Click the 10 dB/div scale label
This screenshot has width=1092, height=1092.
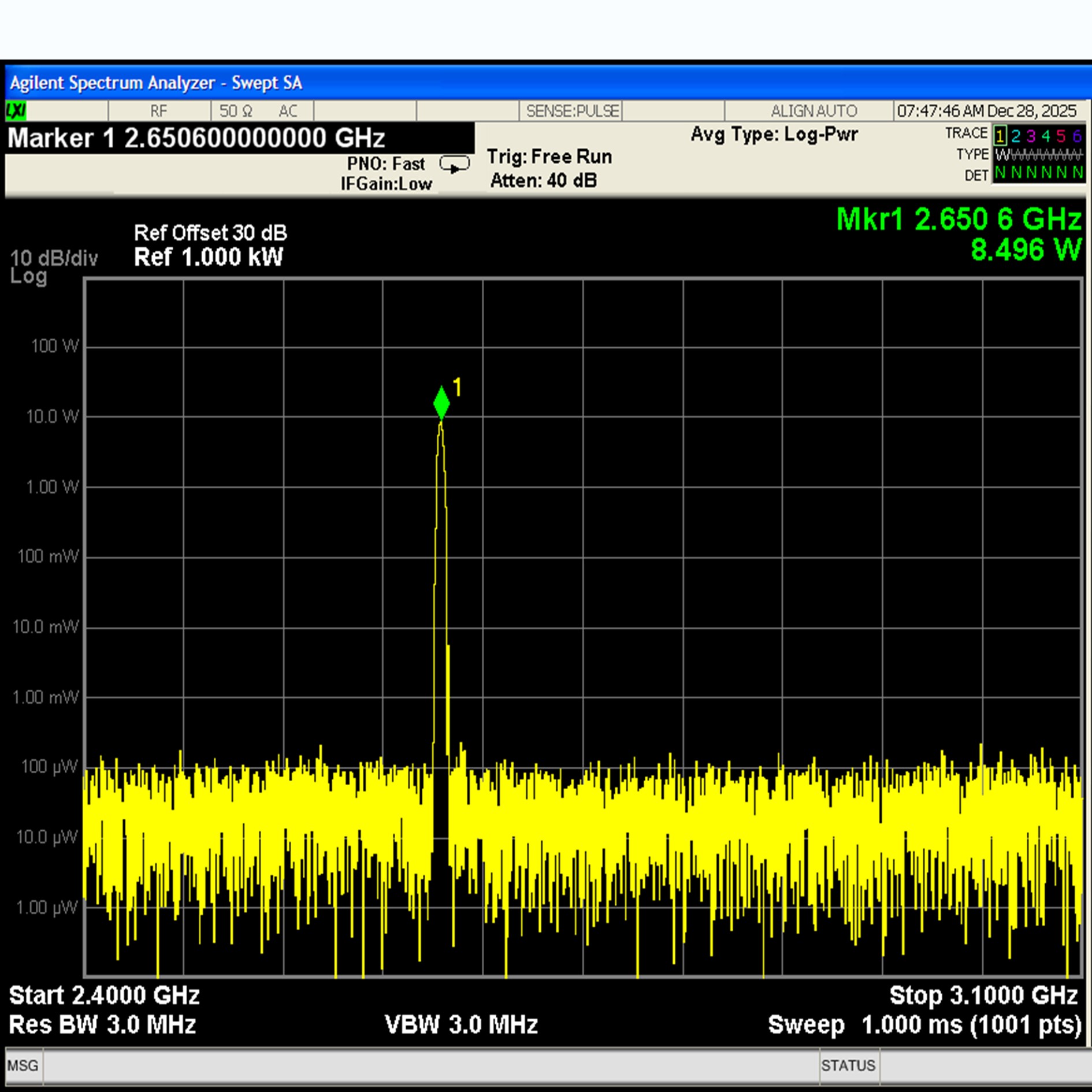54,258
